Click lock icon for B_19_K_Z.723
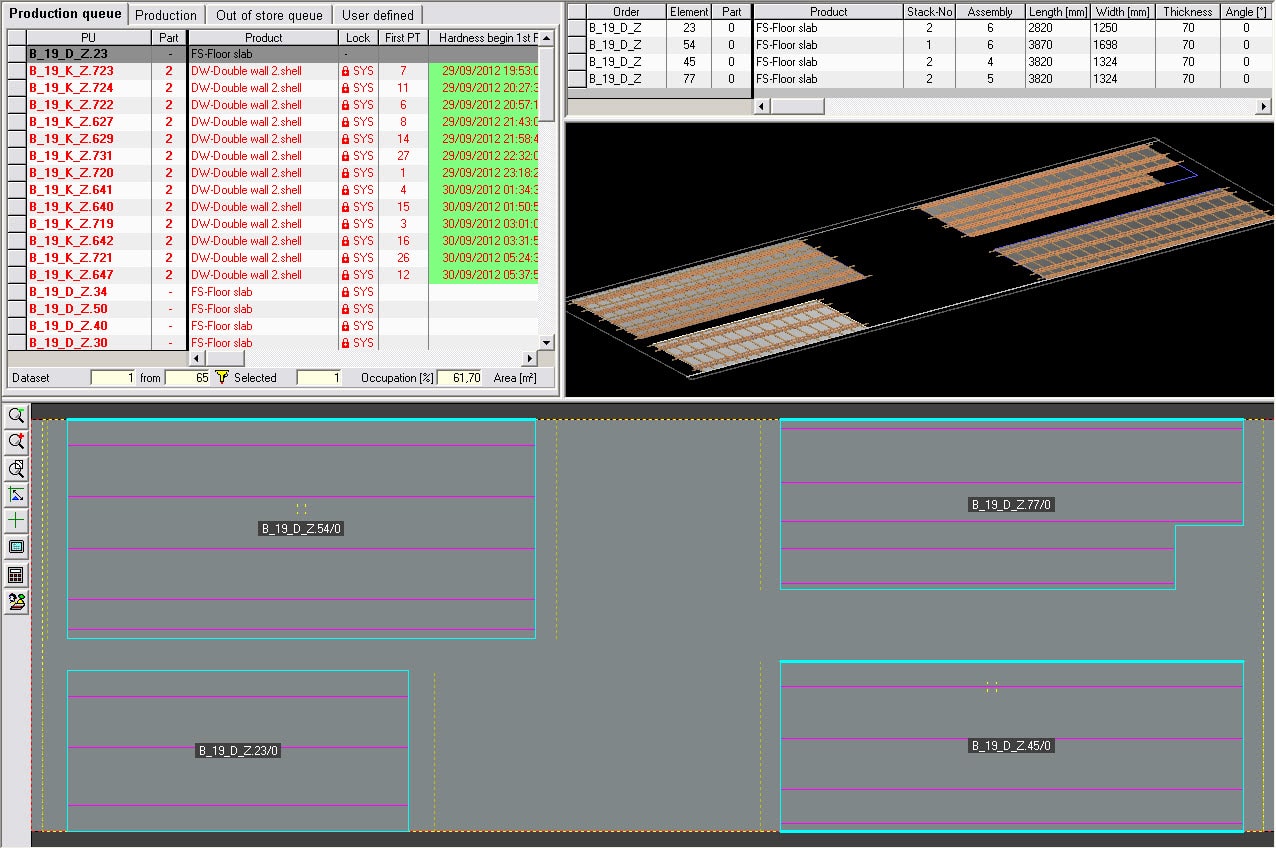1276x849 pixels. (346, 71)
